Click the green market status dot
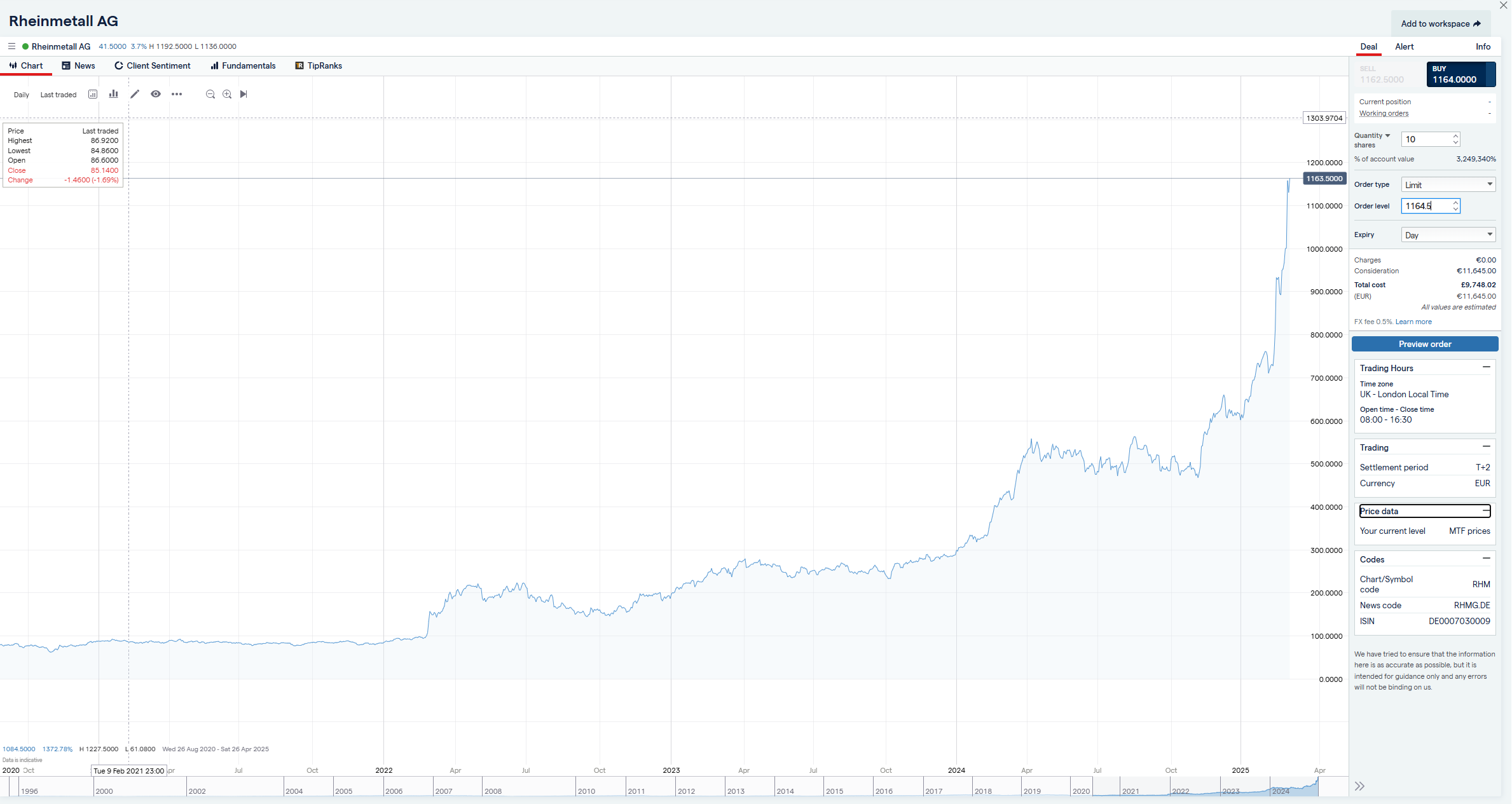The height and width of the screenshot is (804, 1512). tap(25, 46)
